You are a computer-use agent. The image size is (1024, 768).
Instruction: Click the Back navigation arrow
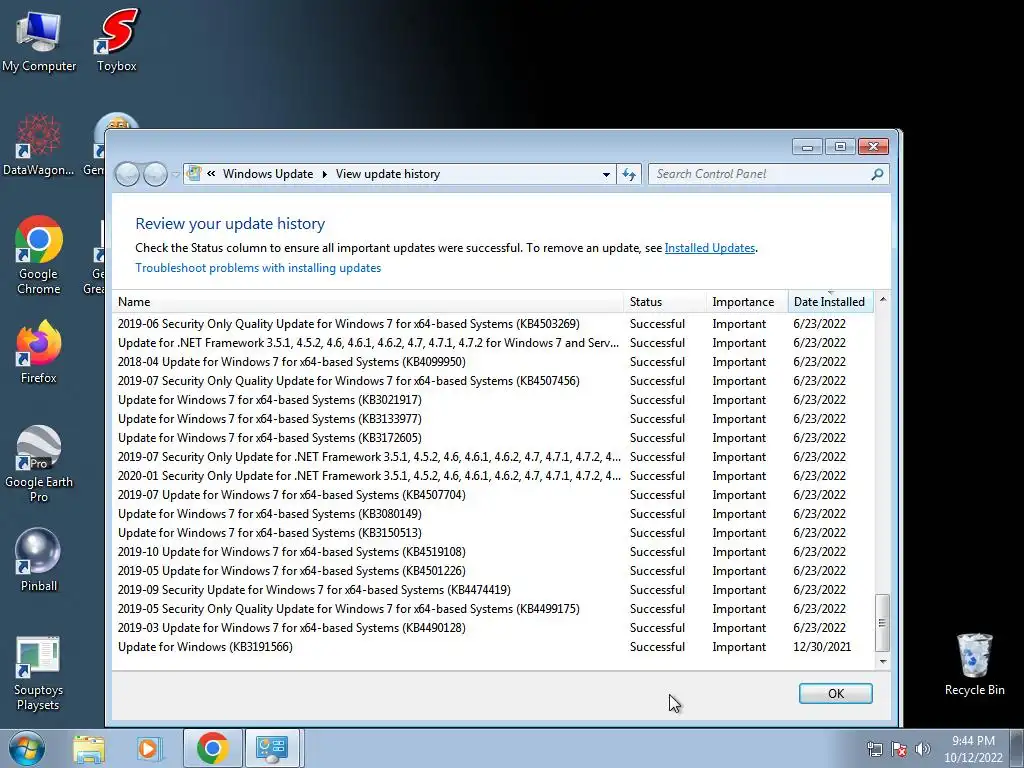(x=127, y=174)
